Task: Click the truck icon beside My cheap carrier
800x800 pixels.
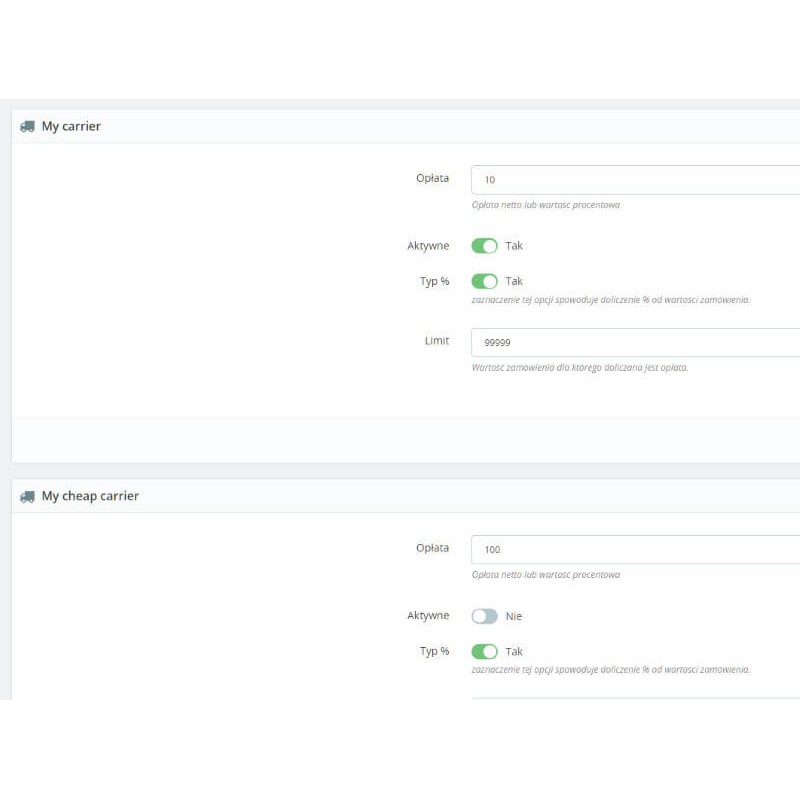Action: click(x=28, y=496)
